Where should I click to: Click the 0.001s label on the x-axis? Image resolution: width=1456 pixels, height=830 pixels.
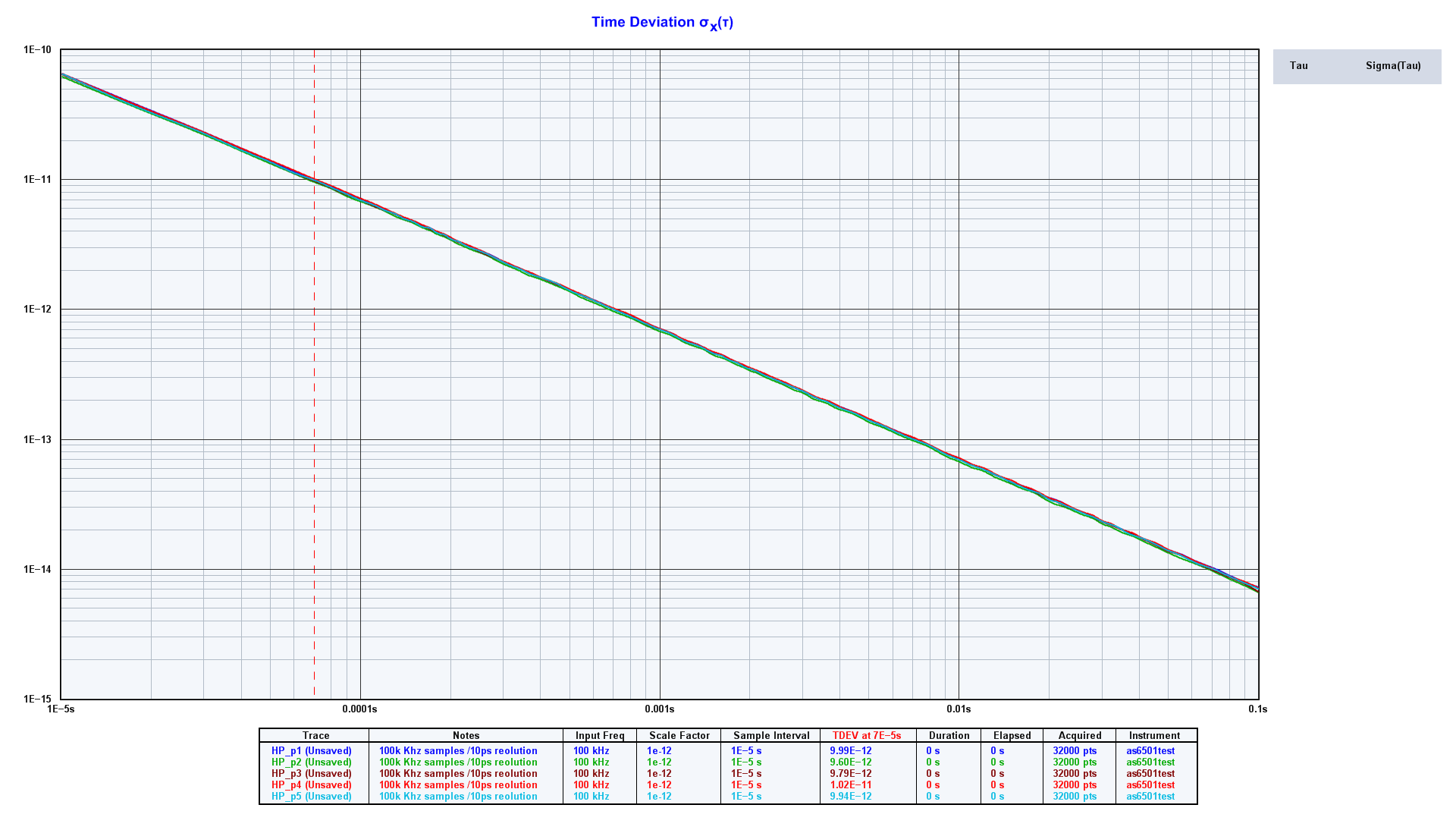pyautogui.click(x=659, y=709)
